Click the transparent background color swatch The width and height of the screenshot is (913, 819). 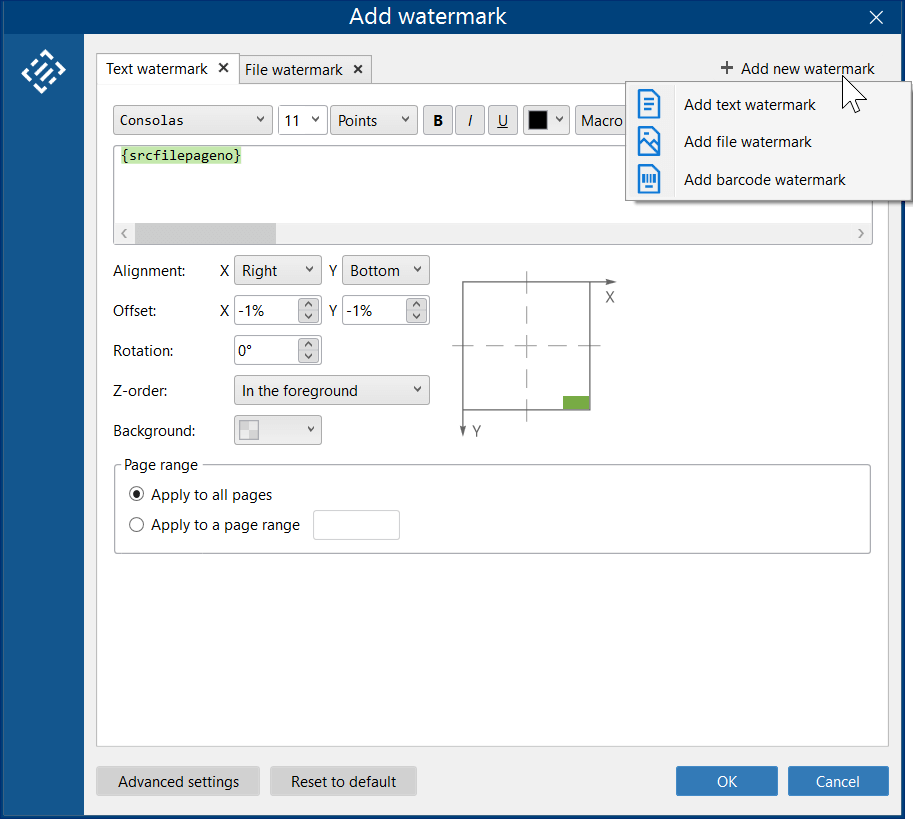click(x=249, y=430)
